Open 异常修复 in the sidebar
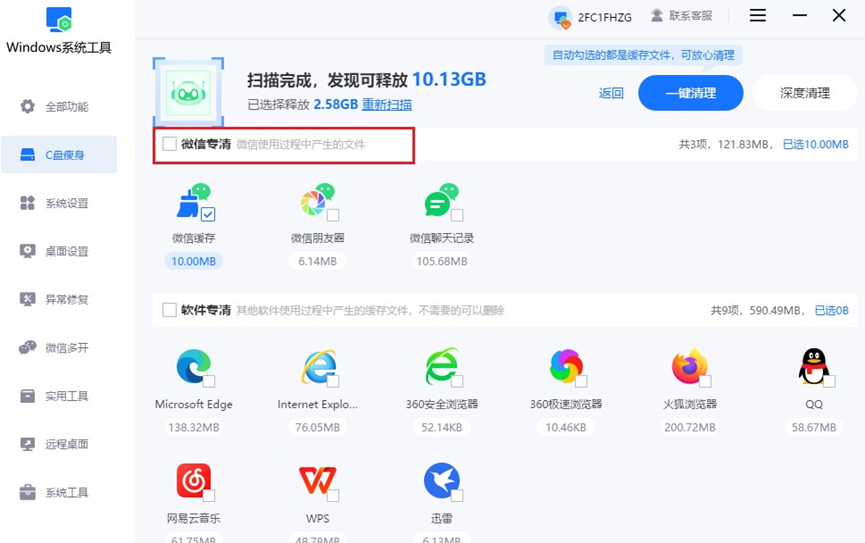The height and width of the screenshot is (543, 865). 59,299
